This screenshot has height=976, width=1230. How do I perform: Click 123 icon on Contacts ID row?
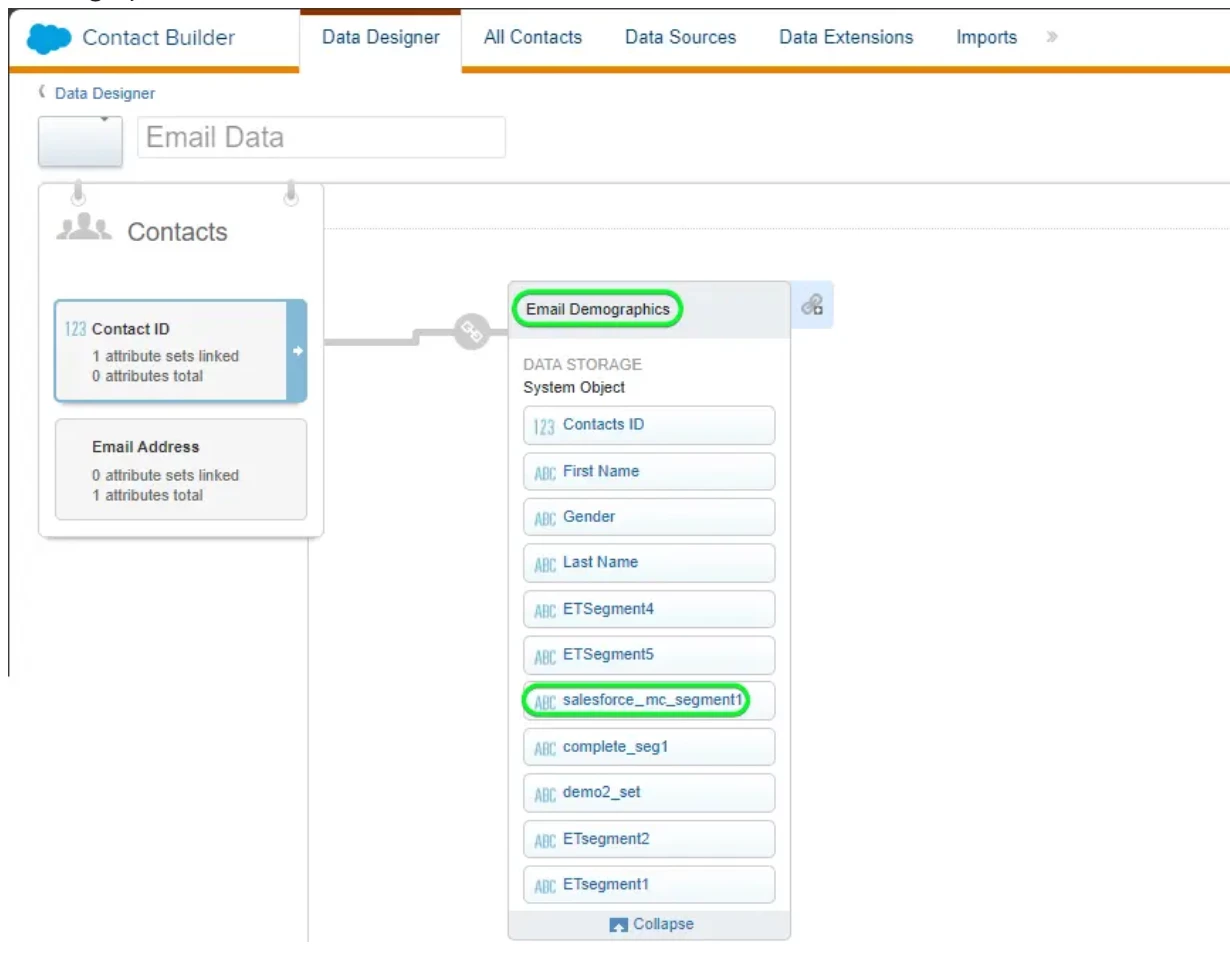click(544, 427)
